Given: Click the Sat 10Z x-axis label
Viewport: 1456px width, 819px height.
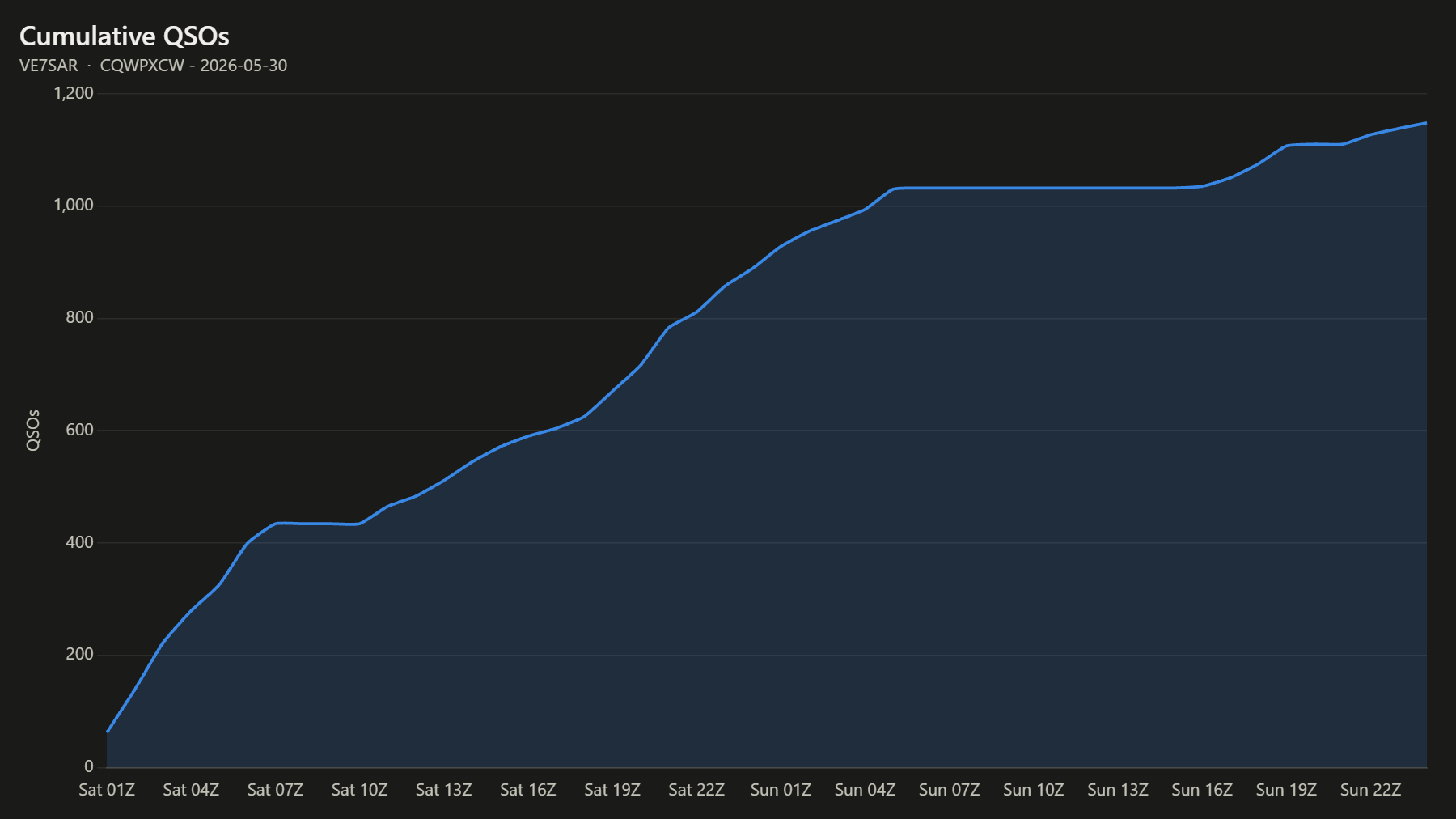Looking at the screenshot, I should click(359, 790).
